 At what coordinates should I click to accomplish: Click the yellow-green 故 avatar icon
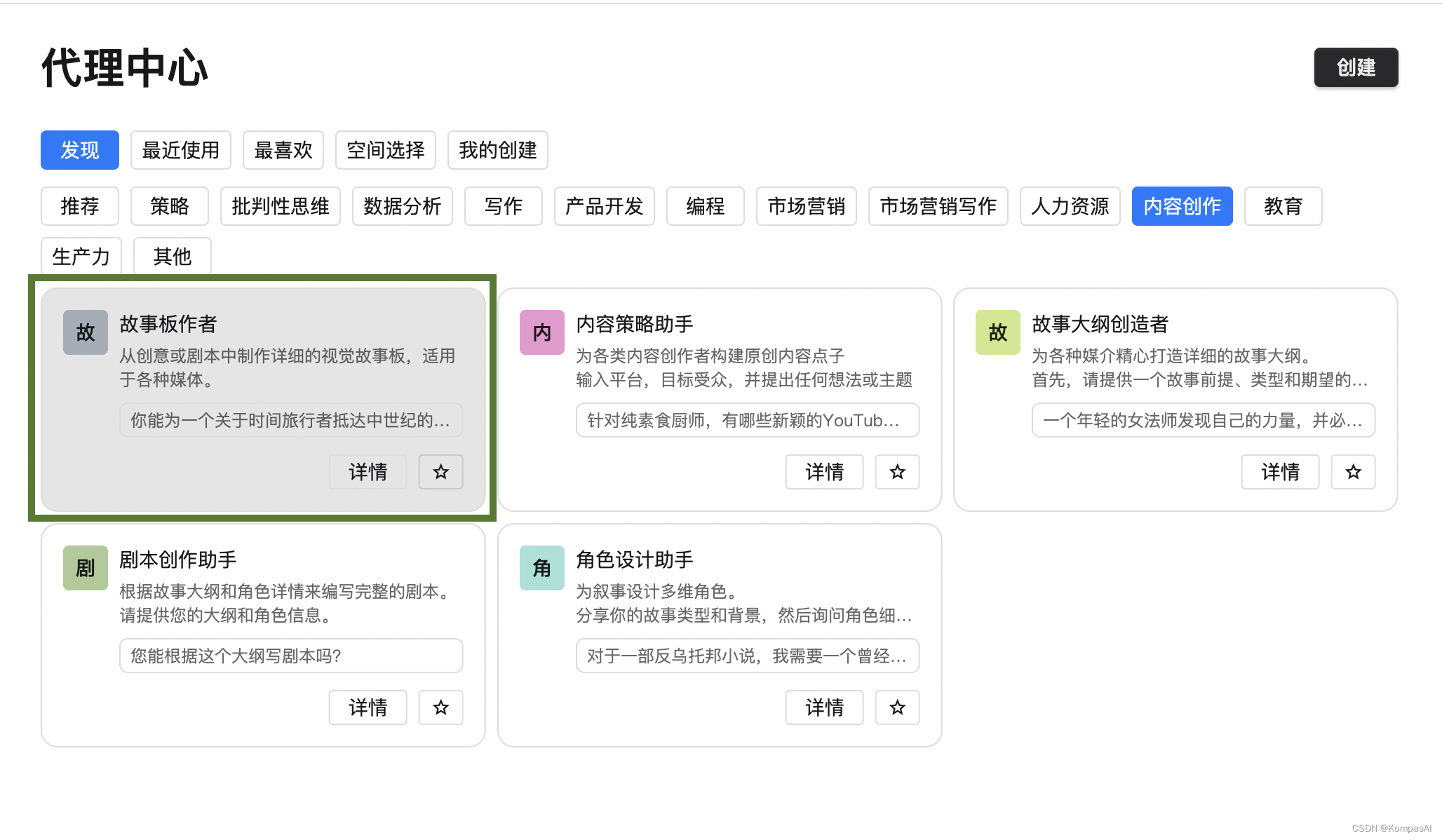997,332
